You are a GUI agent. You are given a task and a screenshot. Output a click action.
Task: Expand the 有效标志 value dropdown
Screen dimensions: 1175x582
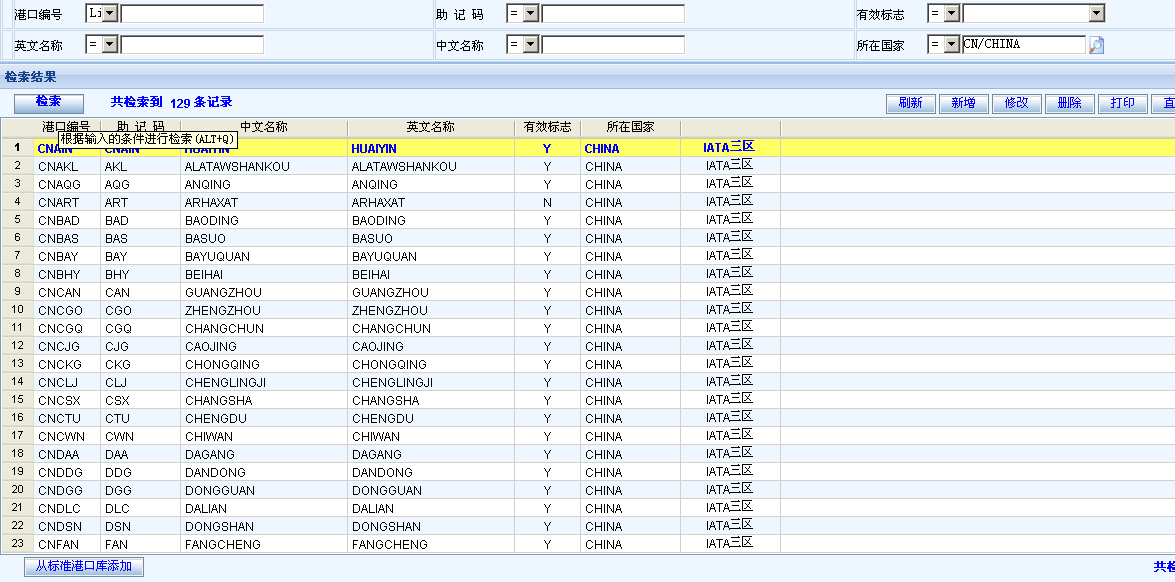point(1096,14)
